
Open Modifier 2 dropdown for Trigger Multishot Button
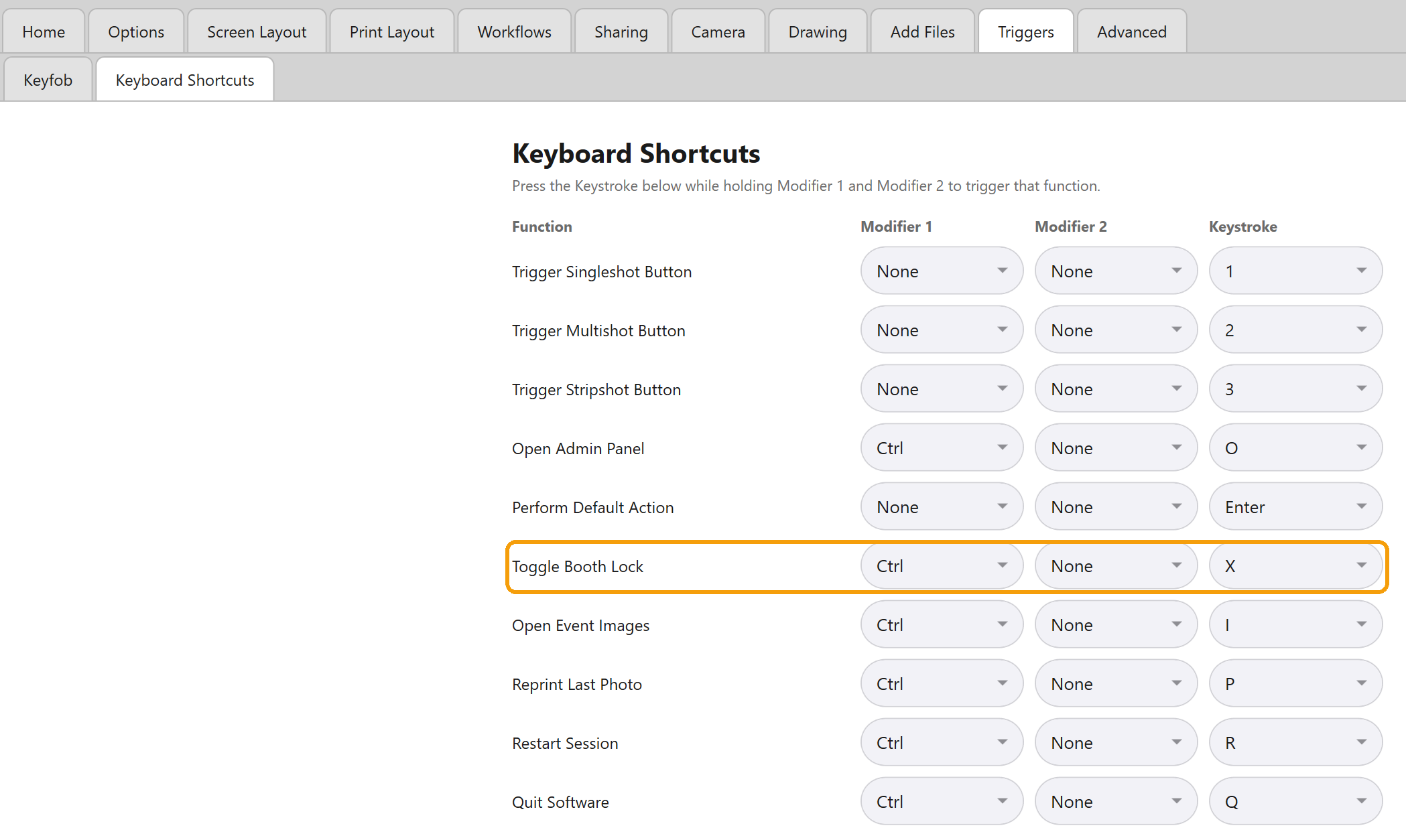pyautogui.click(x=1116, y=330)
